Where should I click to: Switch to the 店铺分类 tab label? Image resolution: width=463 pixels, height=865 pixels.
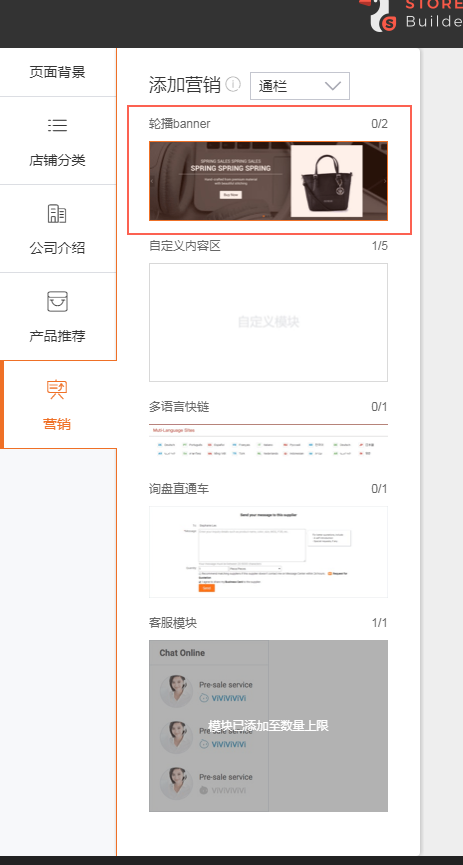[57, 161]
